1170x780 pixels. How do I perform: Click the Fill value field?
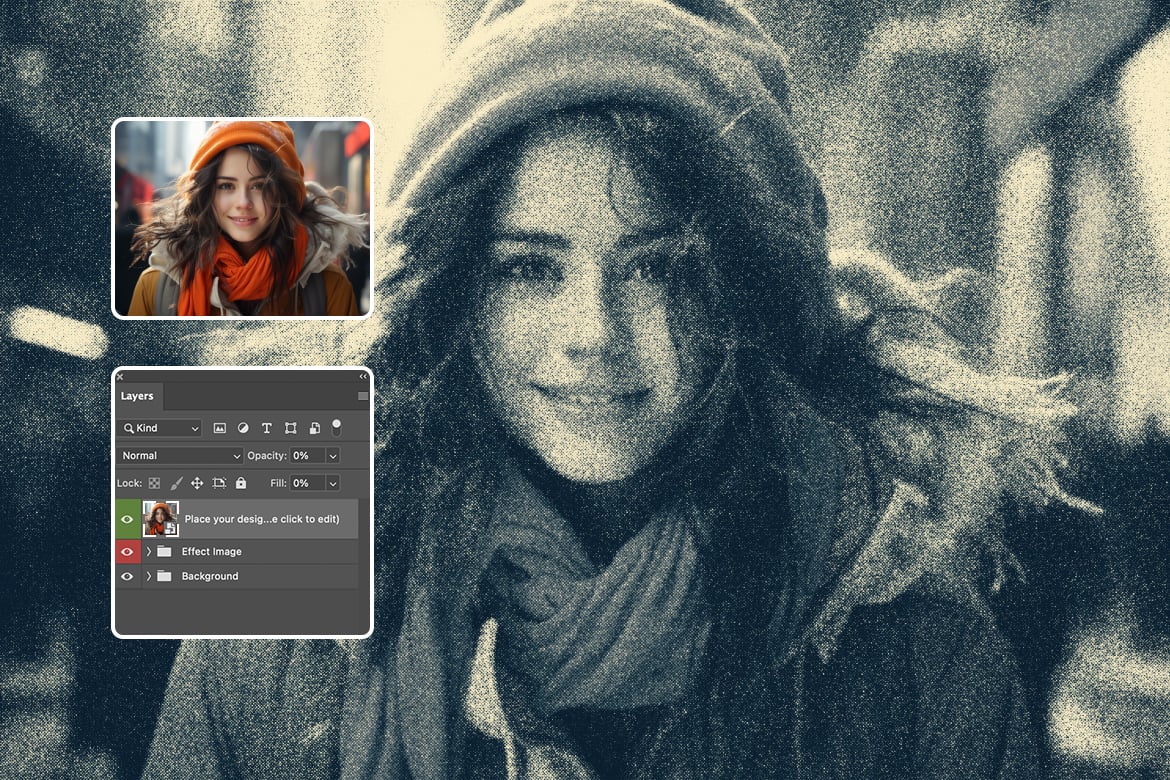point(307,483)
